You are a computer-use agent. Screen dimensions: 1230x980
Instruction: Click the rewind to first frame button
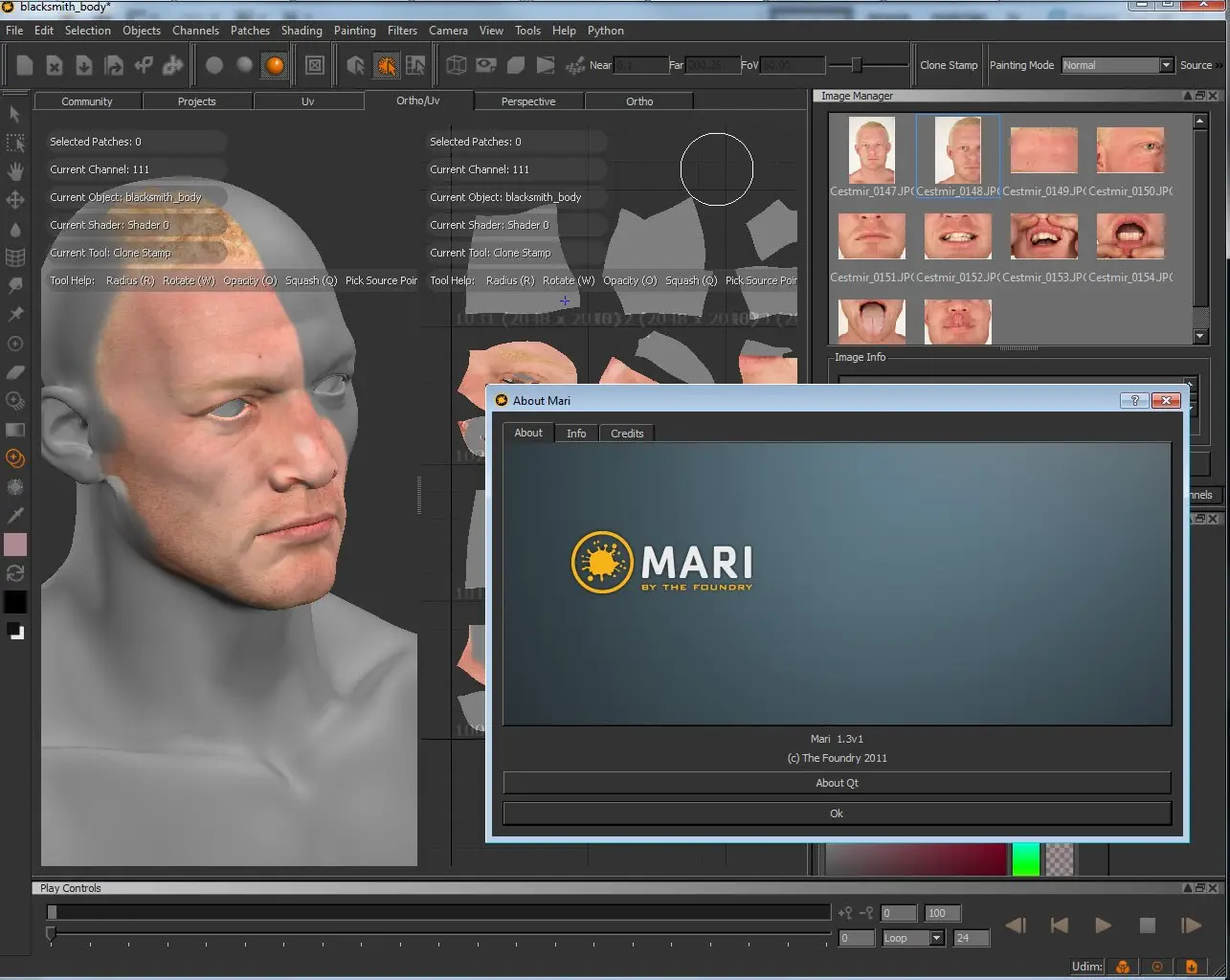pos(1059,924)
